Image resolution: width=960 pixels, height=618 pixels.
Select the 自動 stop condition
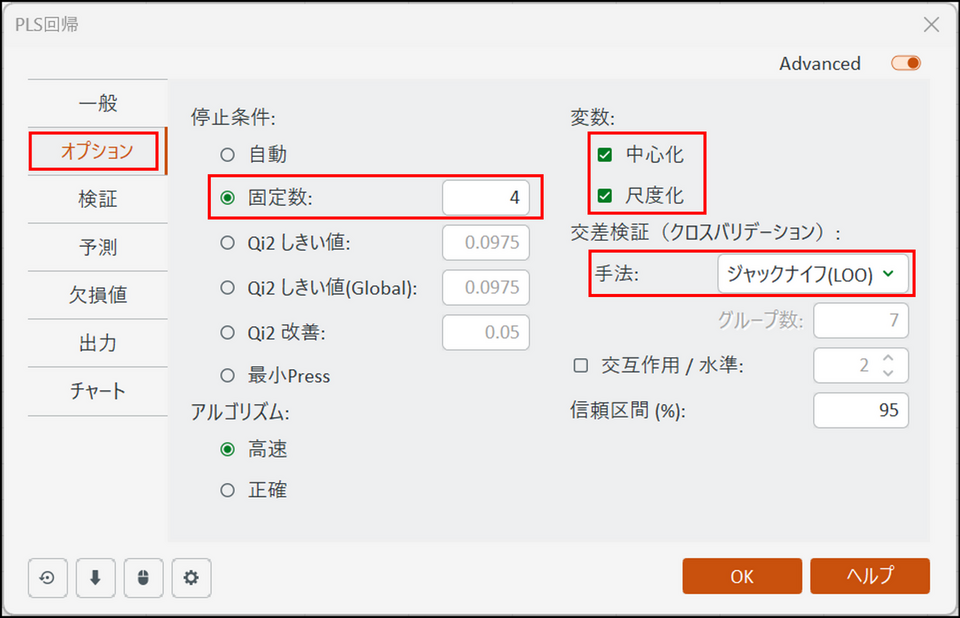[228, 155]
